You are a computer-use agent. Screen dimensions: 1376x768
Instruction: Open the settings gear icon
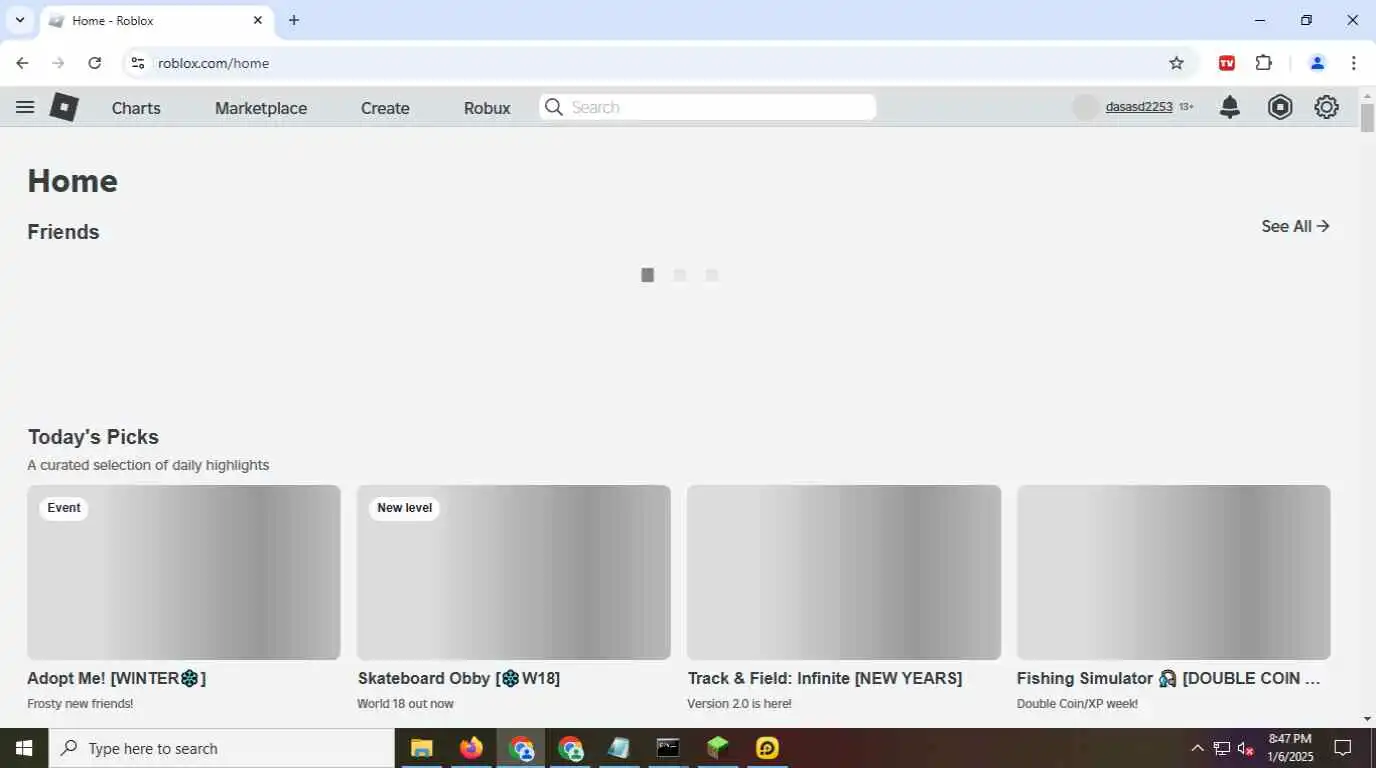(1326, 107)
